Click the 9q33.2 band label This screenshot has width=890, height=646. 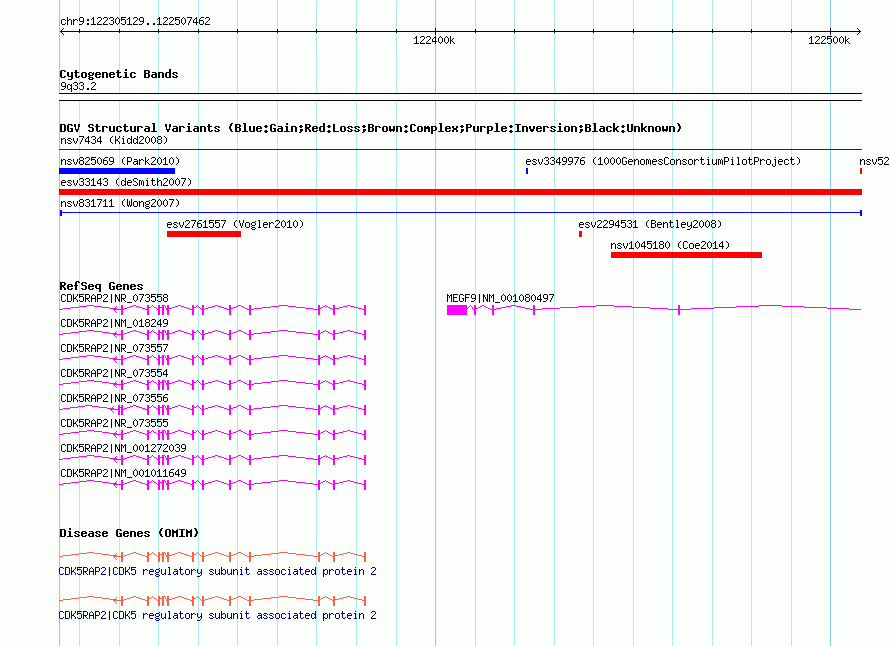(x=78, y=86)
